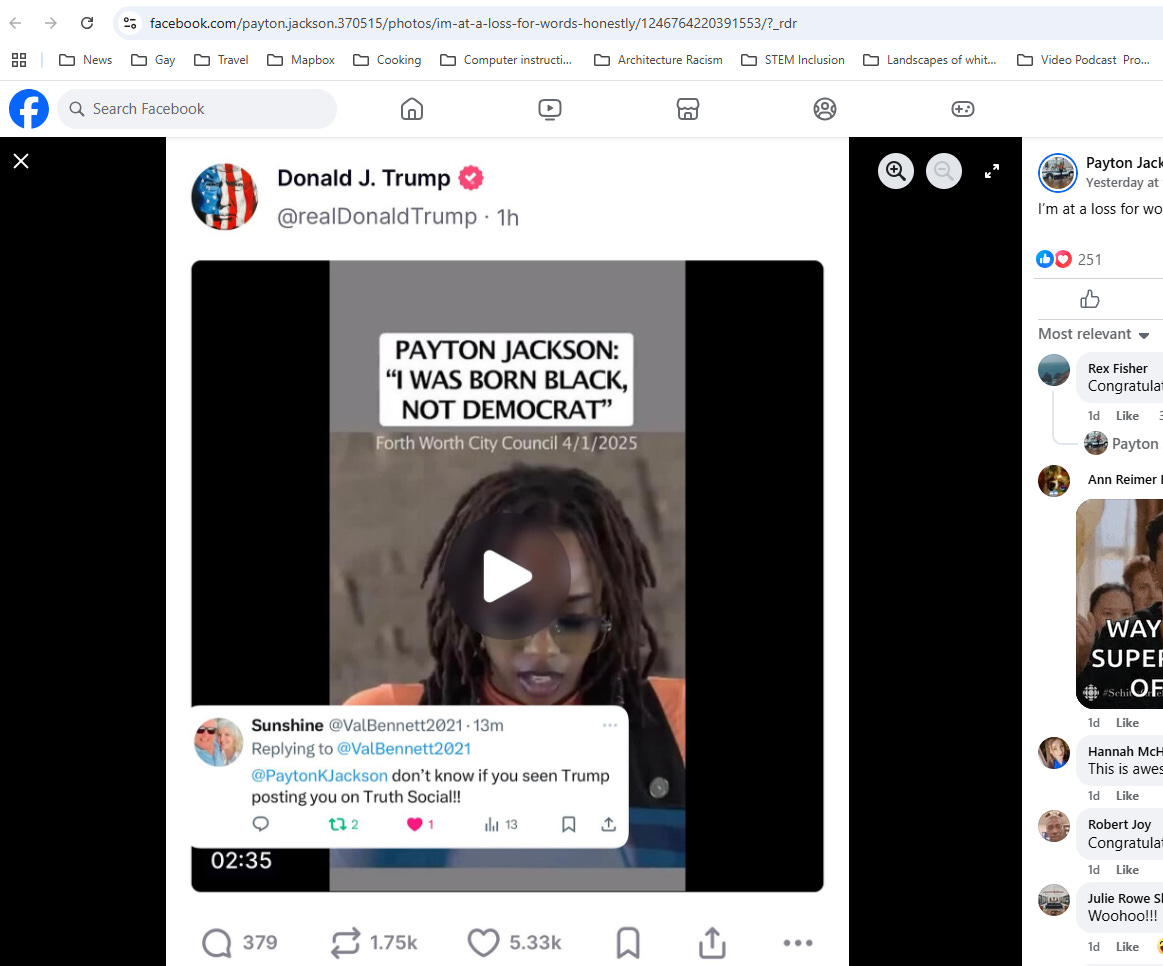Like Rex Fisher's comment

click(1127, 416)
